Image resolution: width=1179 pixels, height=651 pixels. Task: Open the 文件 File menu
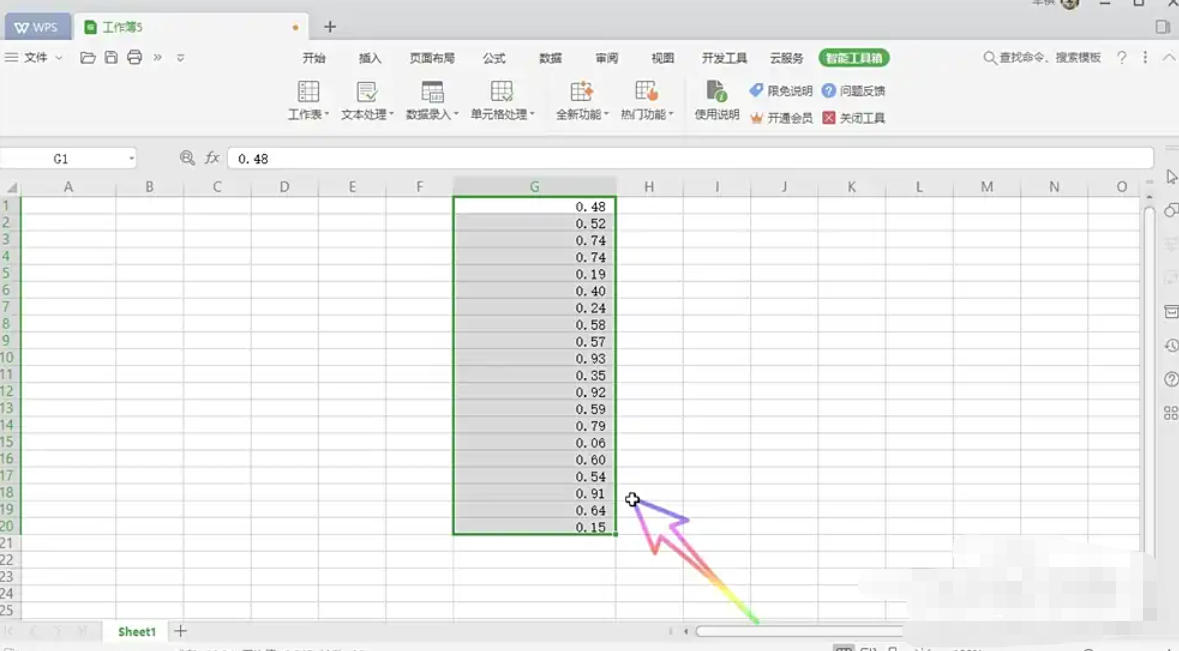click(x=37, y=57)
